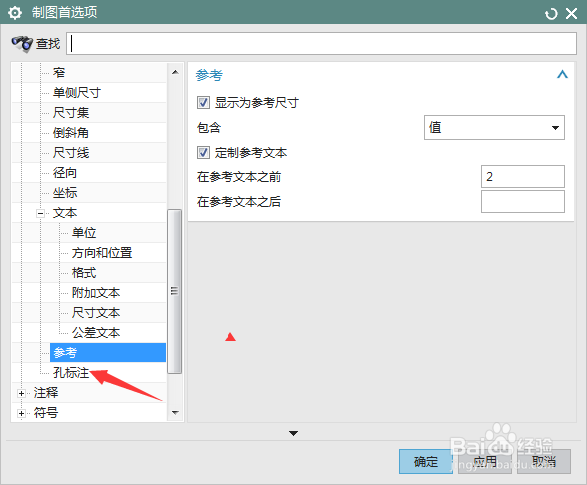
Task: Select 公差文本 in the tree
Action: (96, 333)
